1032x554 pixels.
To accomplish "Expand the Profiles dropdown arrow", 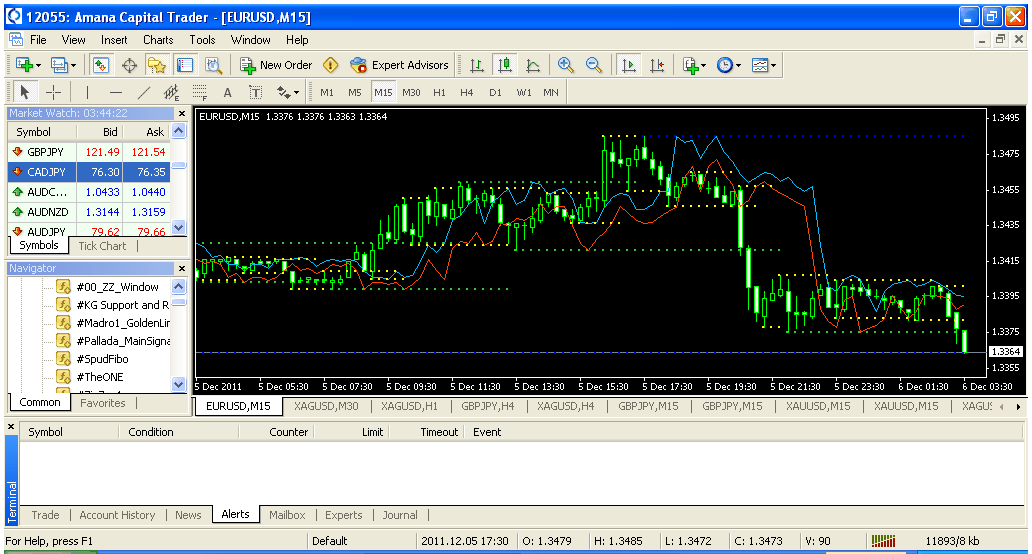I will [x=73, y=65].
